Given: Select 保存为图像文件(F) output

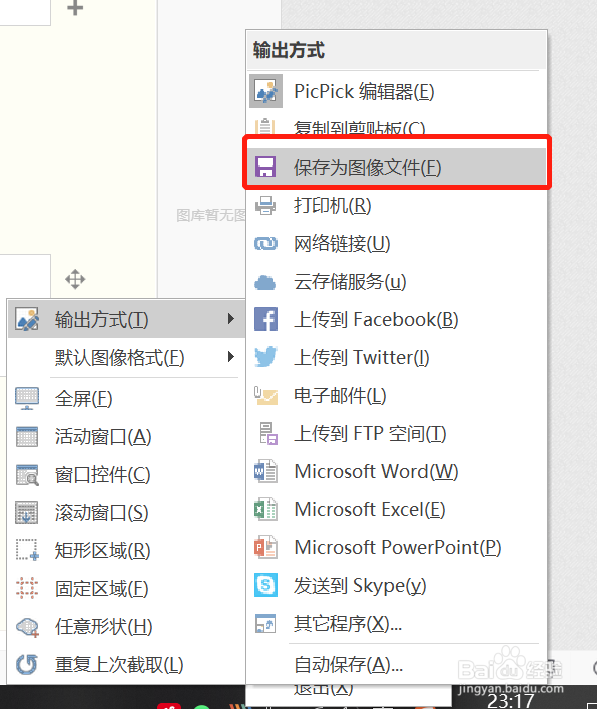Looking at the screenshot, I should click(x=397, y=167).
